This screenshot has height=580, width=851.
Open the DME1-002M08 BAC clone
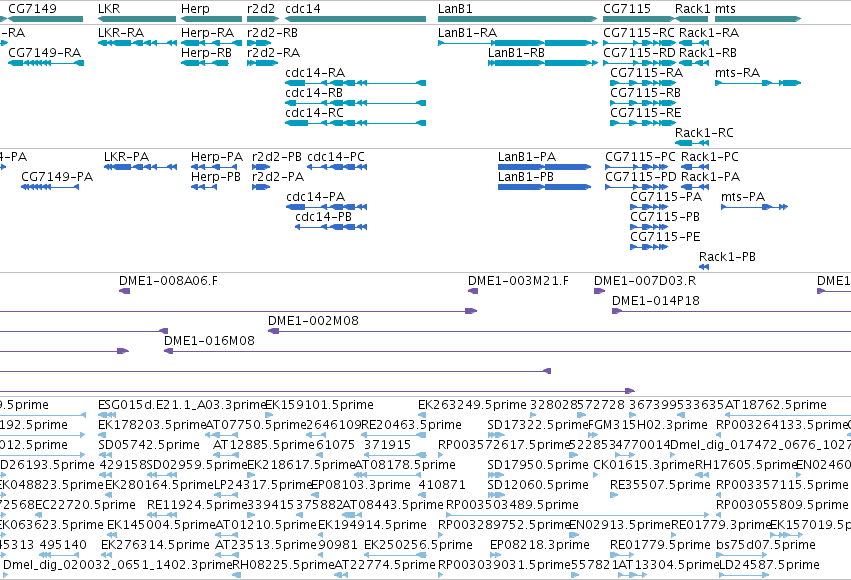pyautogui.click(x=560, y=332)
